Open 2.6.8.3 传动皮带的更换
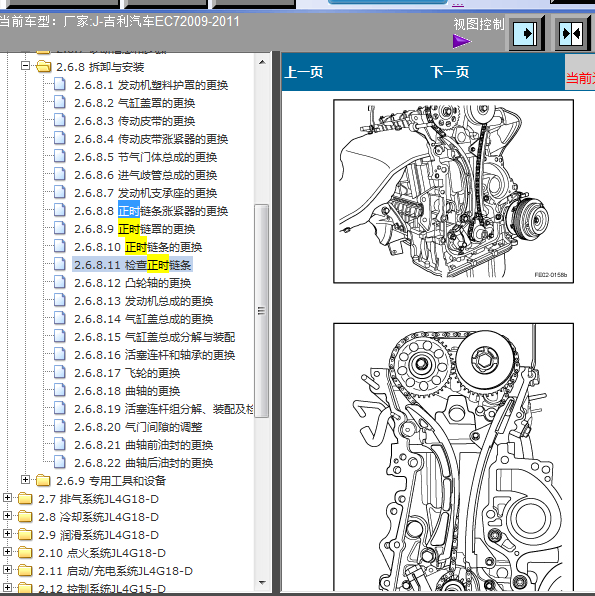This screenshot has height=596, width=595. 134,121
